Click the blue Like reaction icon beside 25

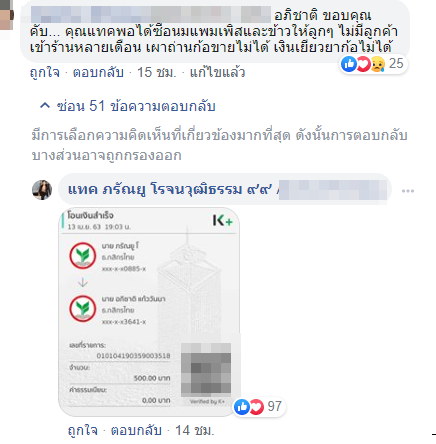(349, 63)
